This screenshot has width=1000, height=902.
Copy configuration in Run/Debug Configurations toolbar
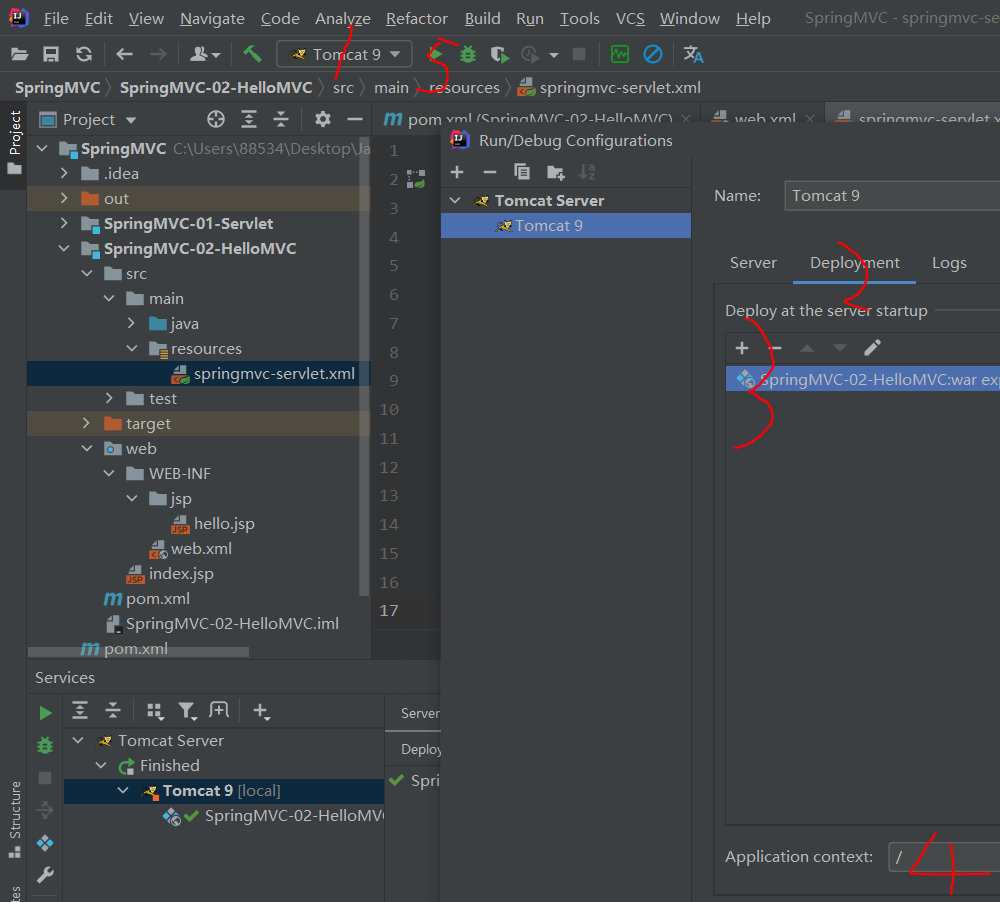521,172
